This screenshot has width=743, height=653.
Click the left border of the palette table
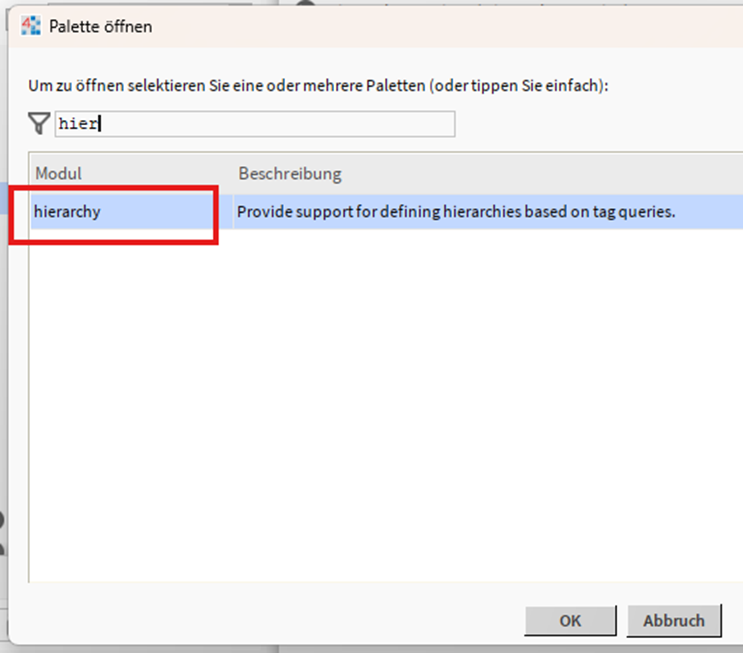29,367
